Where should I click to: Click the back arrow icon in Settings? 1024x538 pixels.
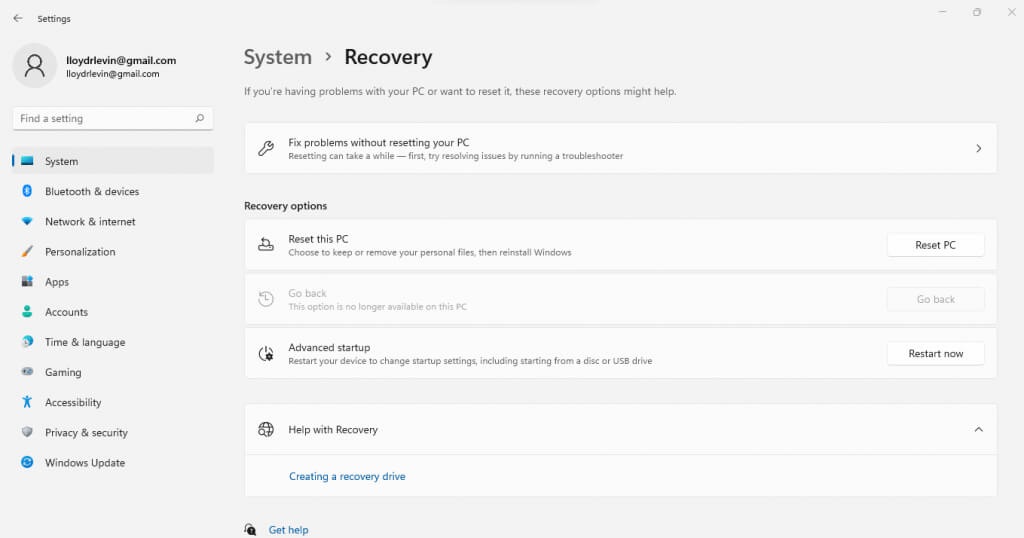[x=18, y=18]
